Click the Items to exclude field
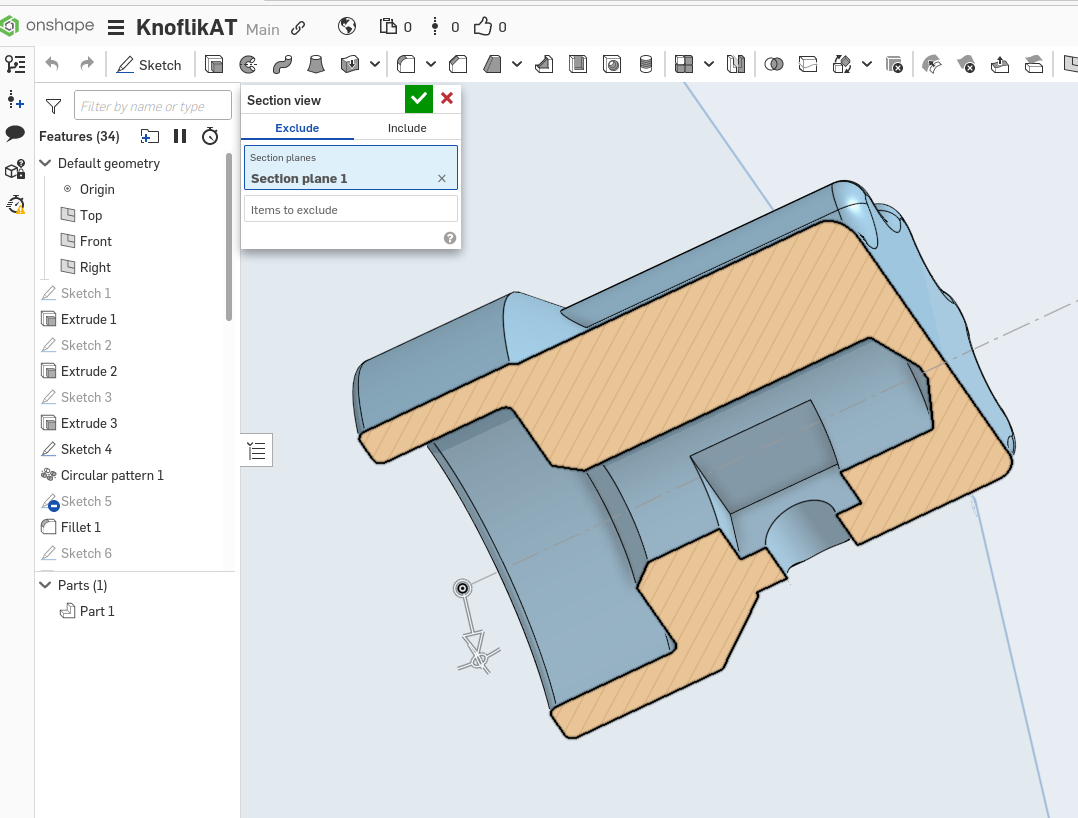The height and width of the screenshot is (818, 1078). click(350, 210)
